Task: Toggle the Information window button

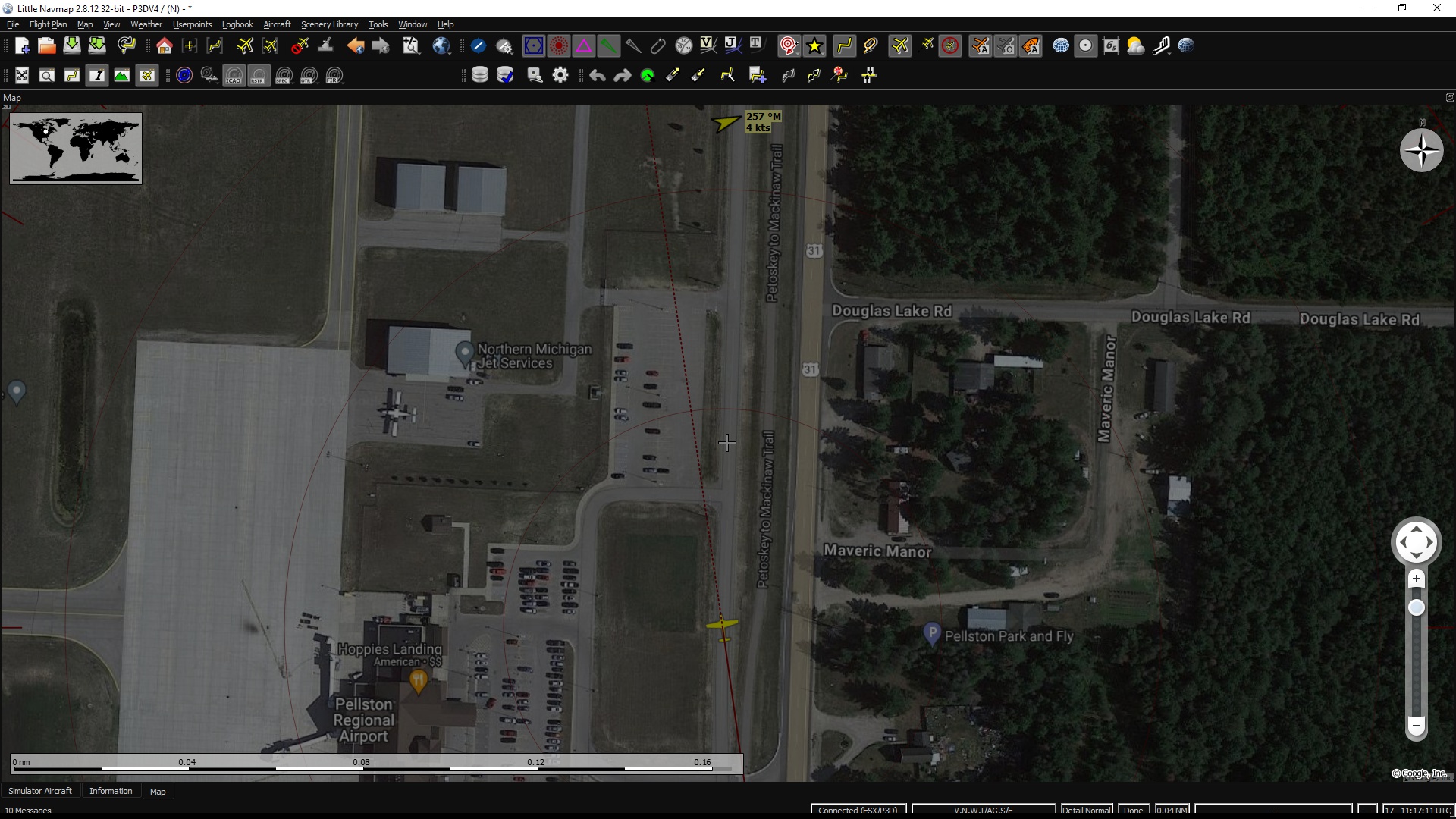Action: [x=97, y=76]
